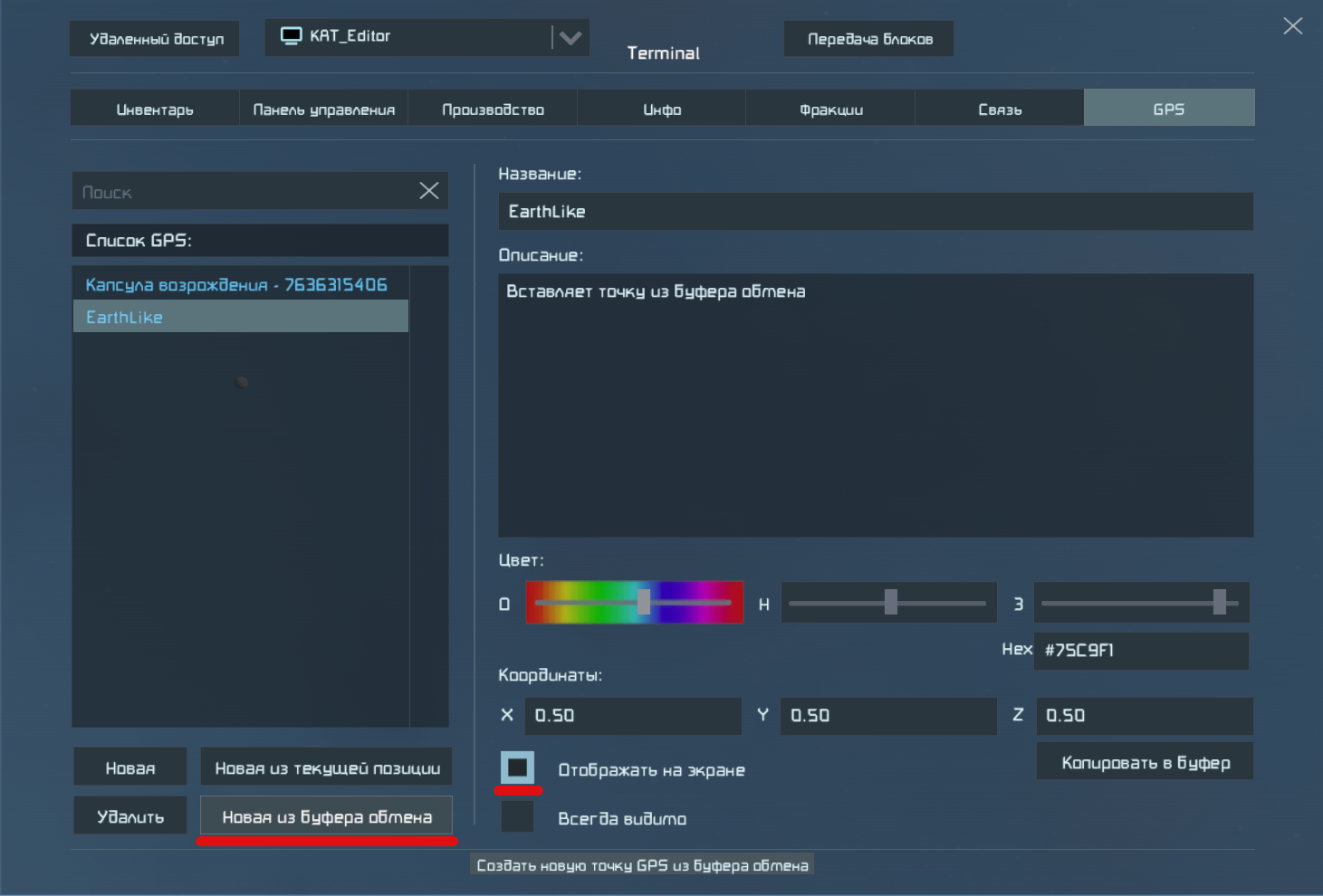Select the GPS tab
This screenshot has width=1323, height=896.
(1169, 109)
